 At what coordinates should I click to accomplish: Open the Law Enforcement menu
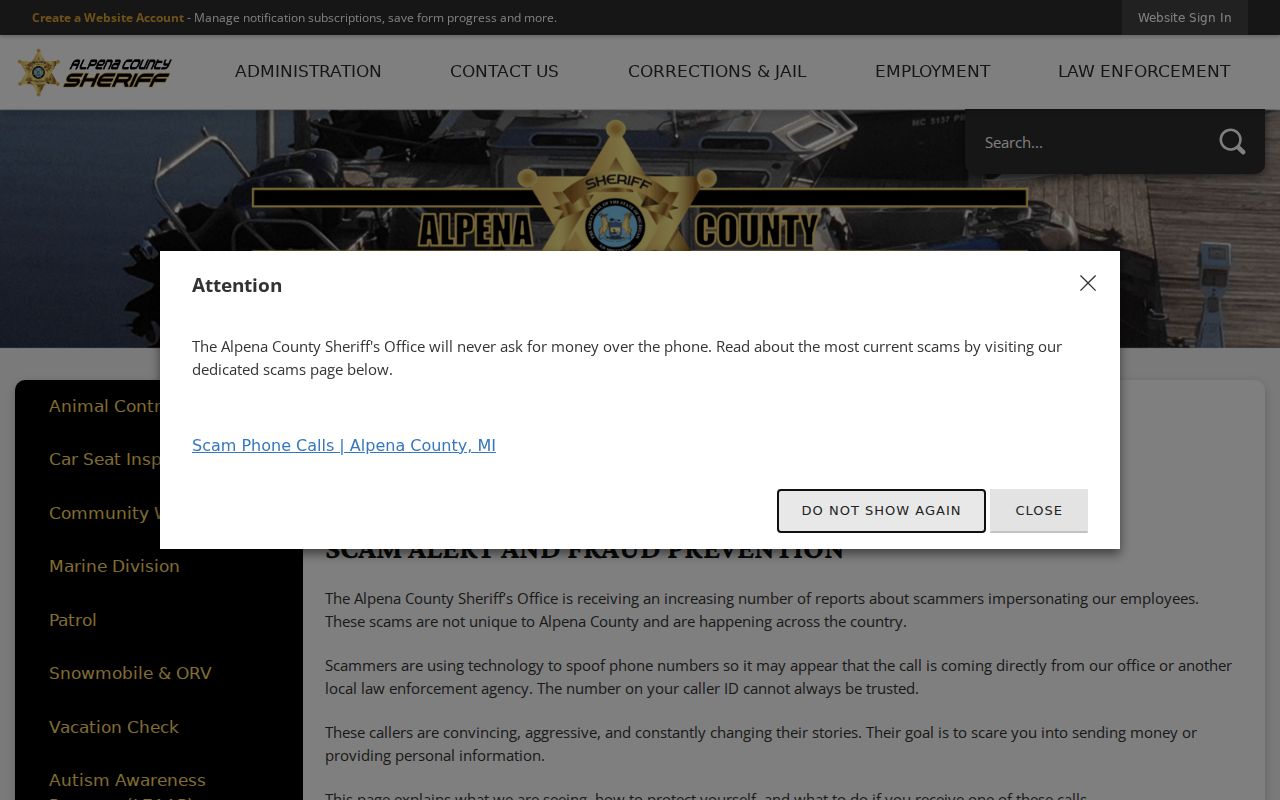1144,72
